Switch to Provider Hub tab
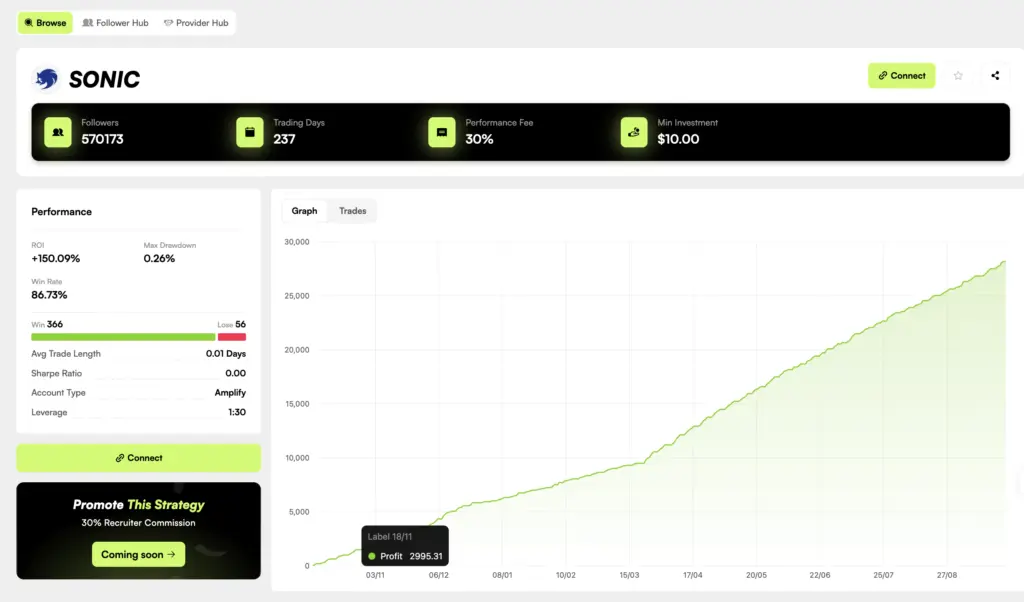Screen dimensions: 1024x602 (196, 23)
